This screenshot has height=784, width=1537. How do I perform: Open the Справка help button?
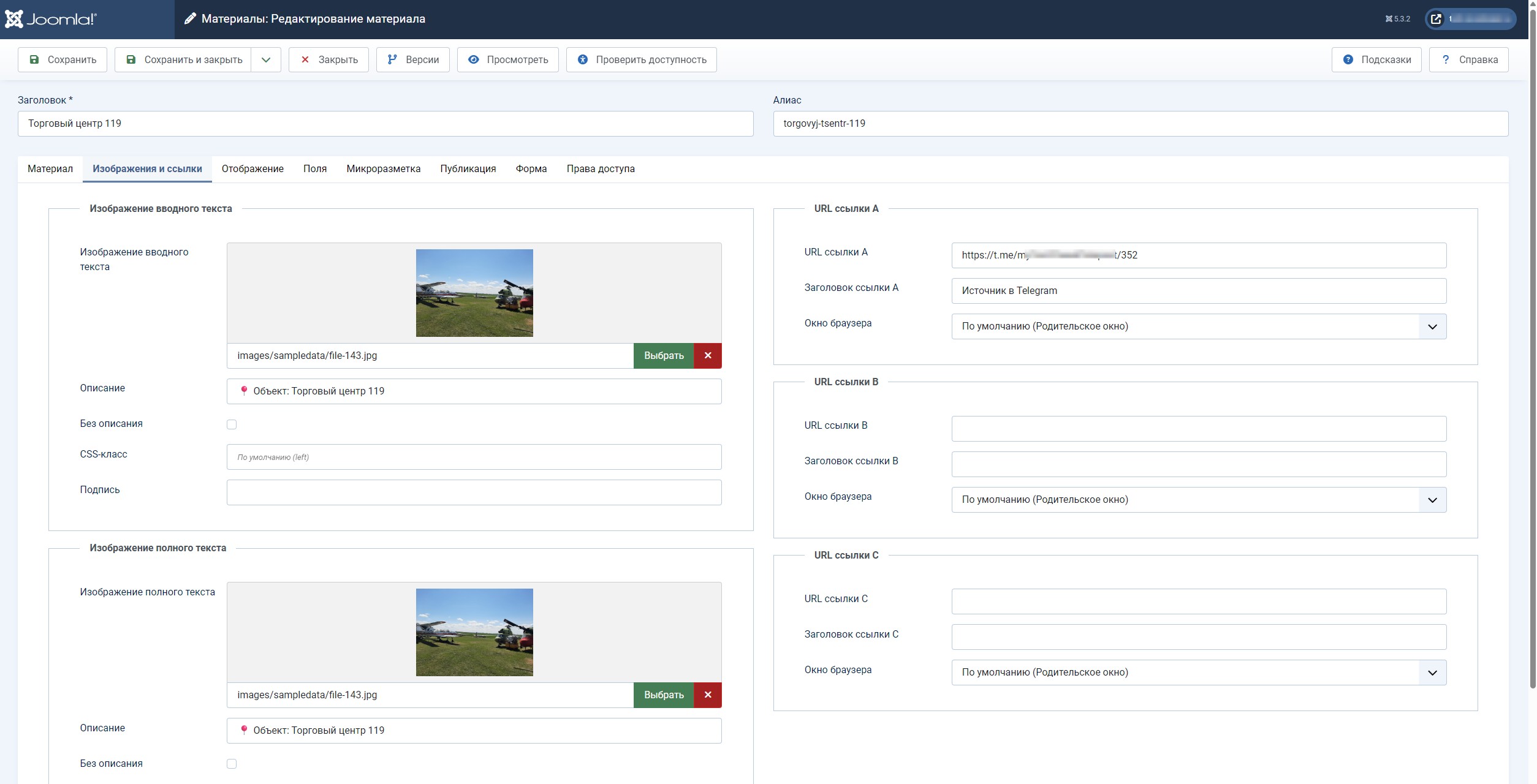[x=1468, y=60]
